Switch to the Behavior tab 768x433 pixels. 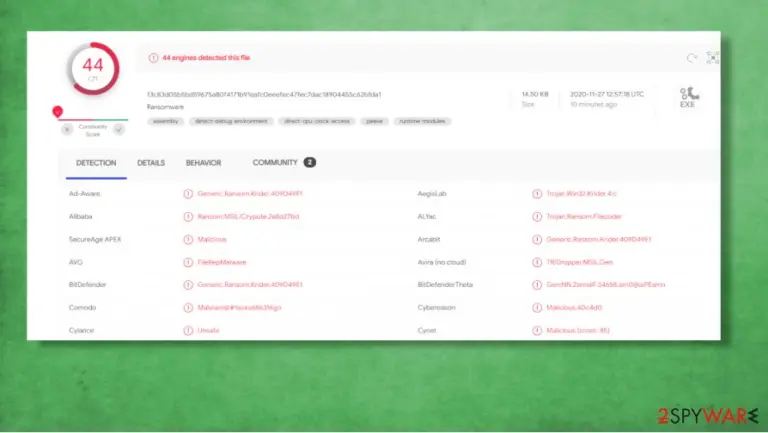coord(203,163)
